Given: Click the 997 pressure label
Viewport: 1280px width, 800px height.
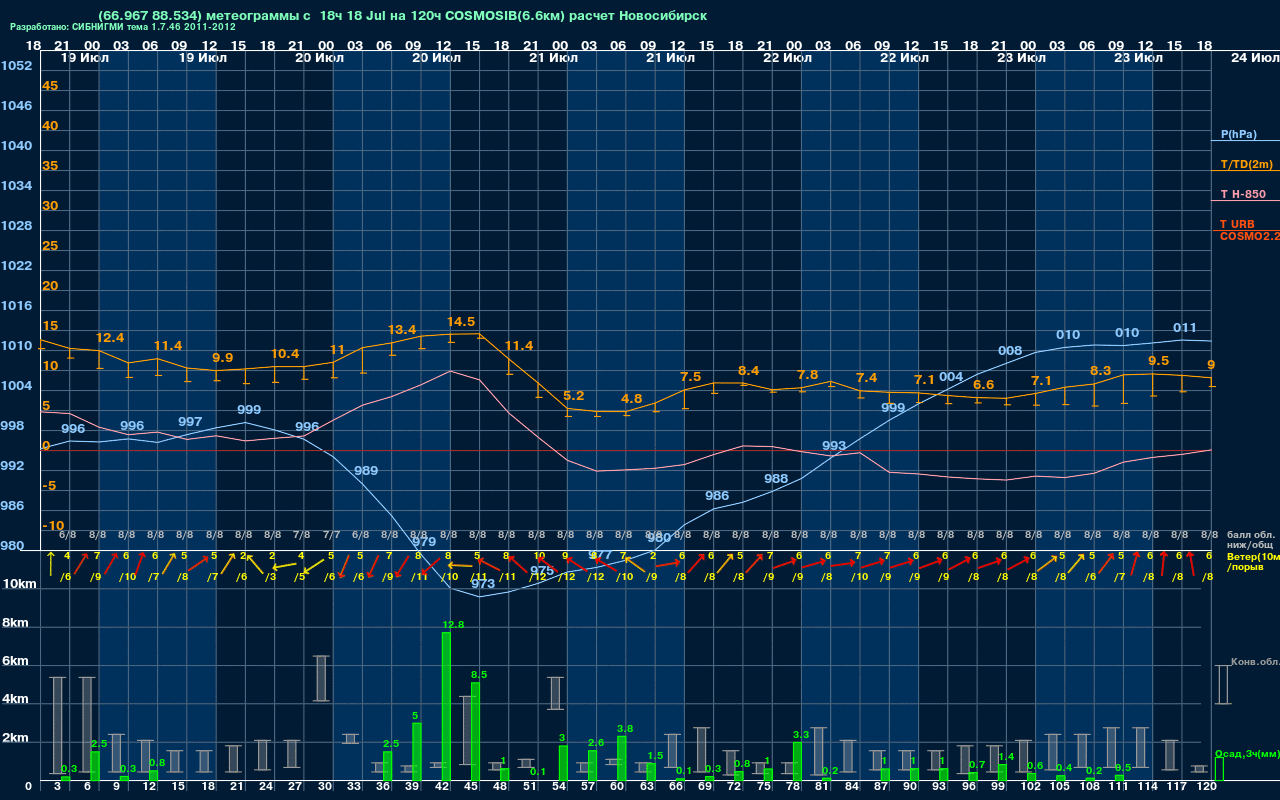Looking at the screenshot, I should coord(190,422).
